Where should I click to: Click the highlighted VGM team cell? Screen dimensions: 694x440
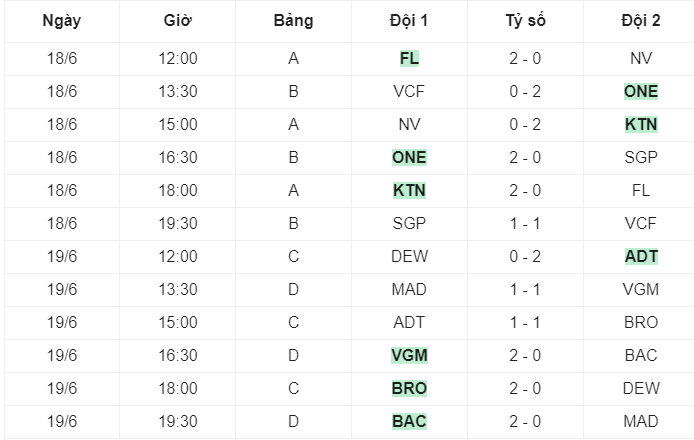[409, 355]
